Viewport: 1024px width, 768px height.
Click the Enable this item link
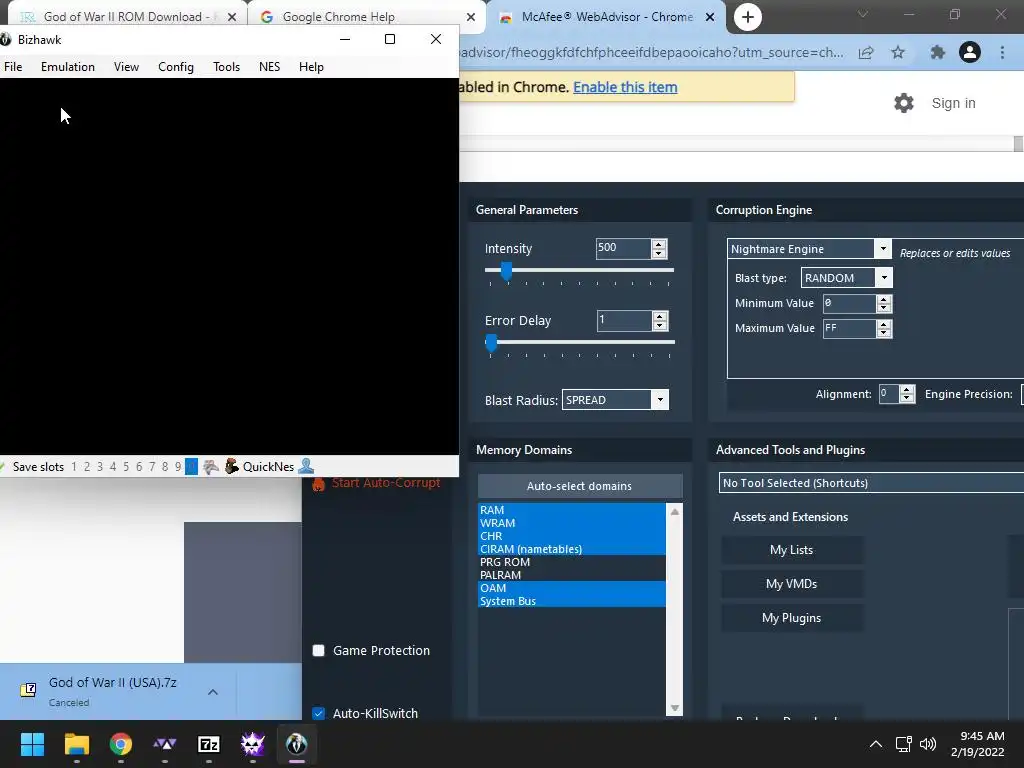(x=625, y=87)
